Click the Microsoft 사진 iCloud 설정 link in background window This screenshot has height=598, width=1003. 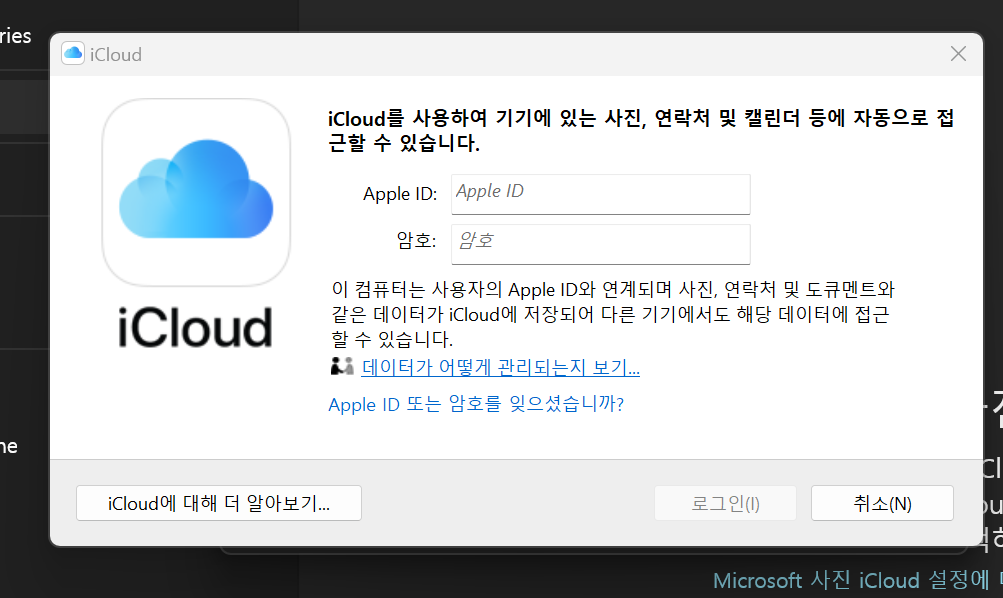pyautogui.click(x=858, y=580)
